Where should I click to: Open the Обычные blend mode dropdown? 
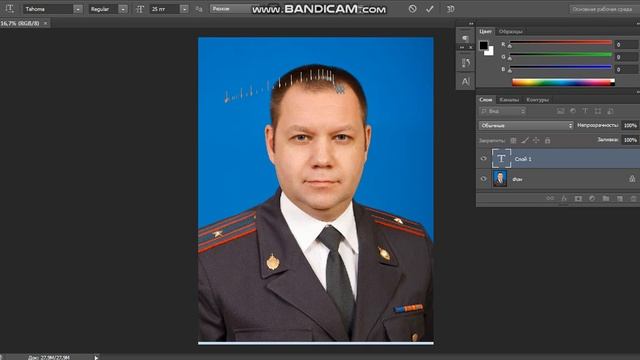[x=526, y=125]
